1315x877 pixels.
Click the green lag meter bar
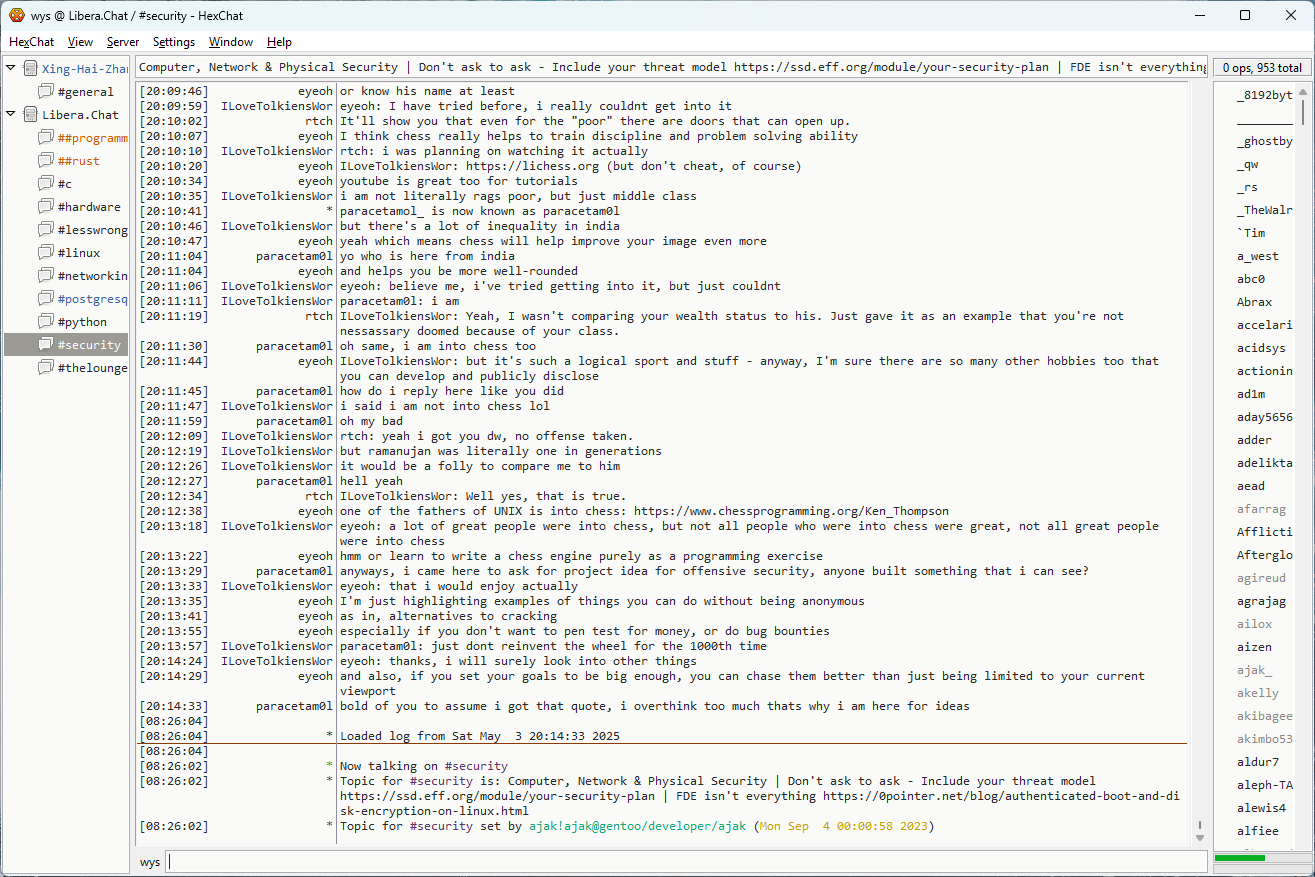pyautogui.click(x=1239, y=858)
